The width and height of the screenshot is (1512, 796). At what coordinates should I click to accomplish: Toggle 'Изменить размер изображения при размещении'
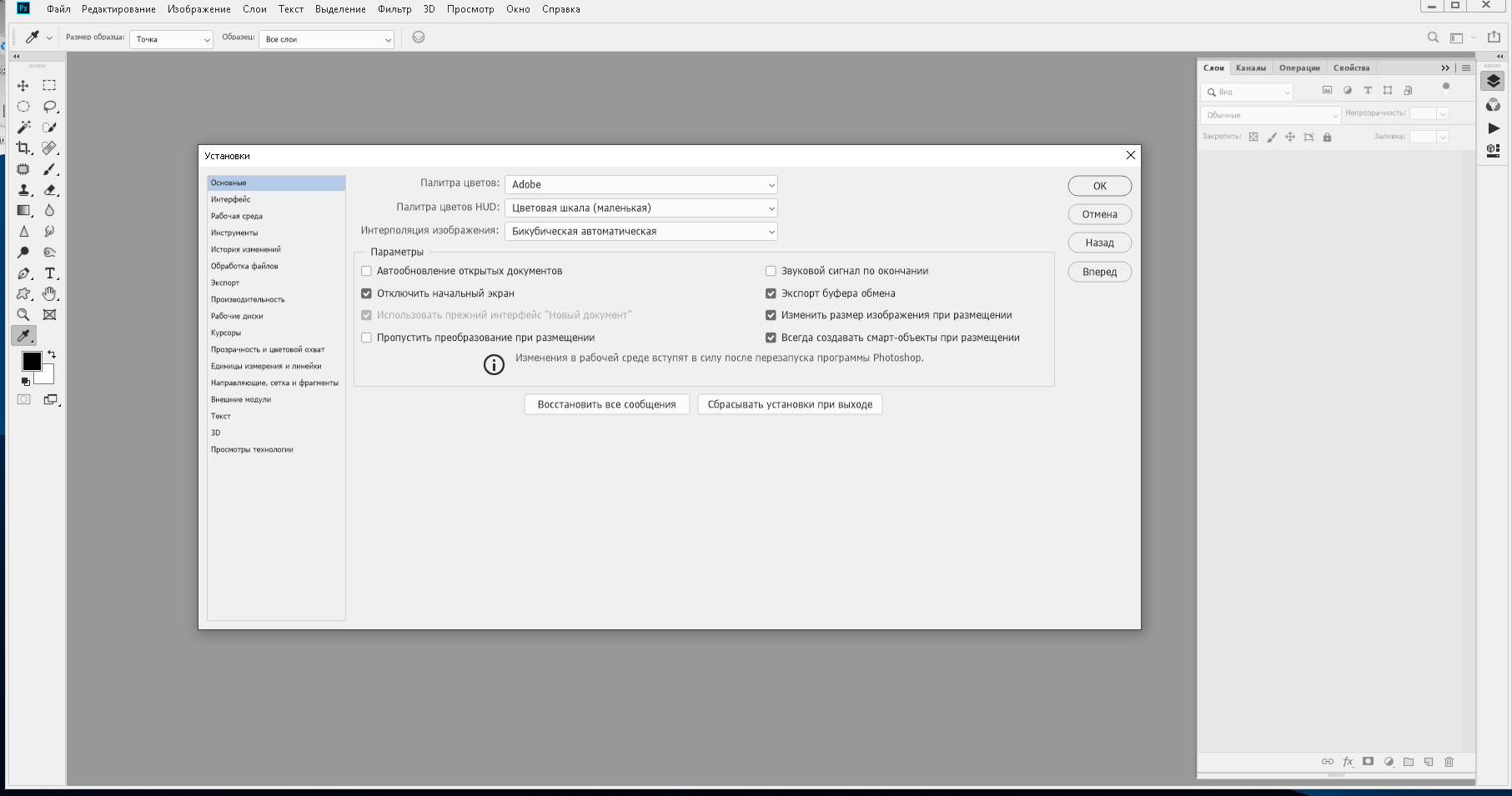[x=771, y=315]
